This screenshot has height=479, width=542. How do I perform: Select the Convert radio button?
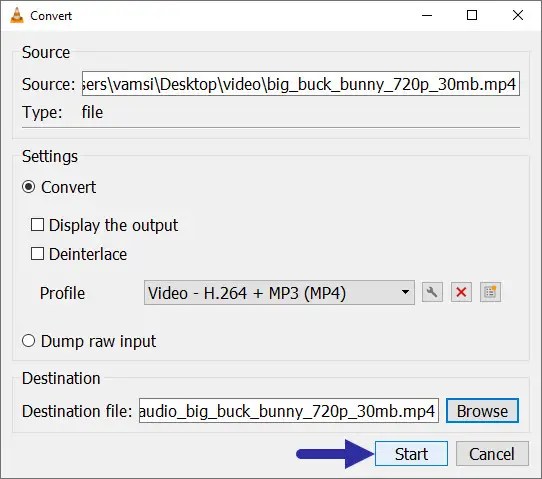coord(28,187)
